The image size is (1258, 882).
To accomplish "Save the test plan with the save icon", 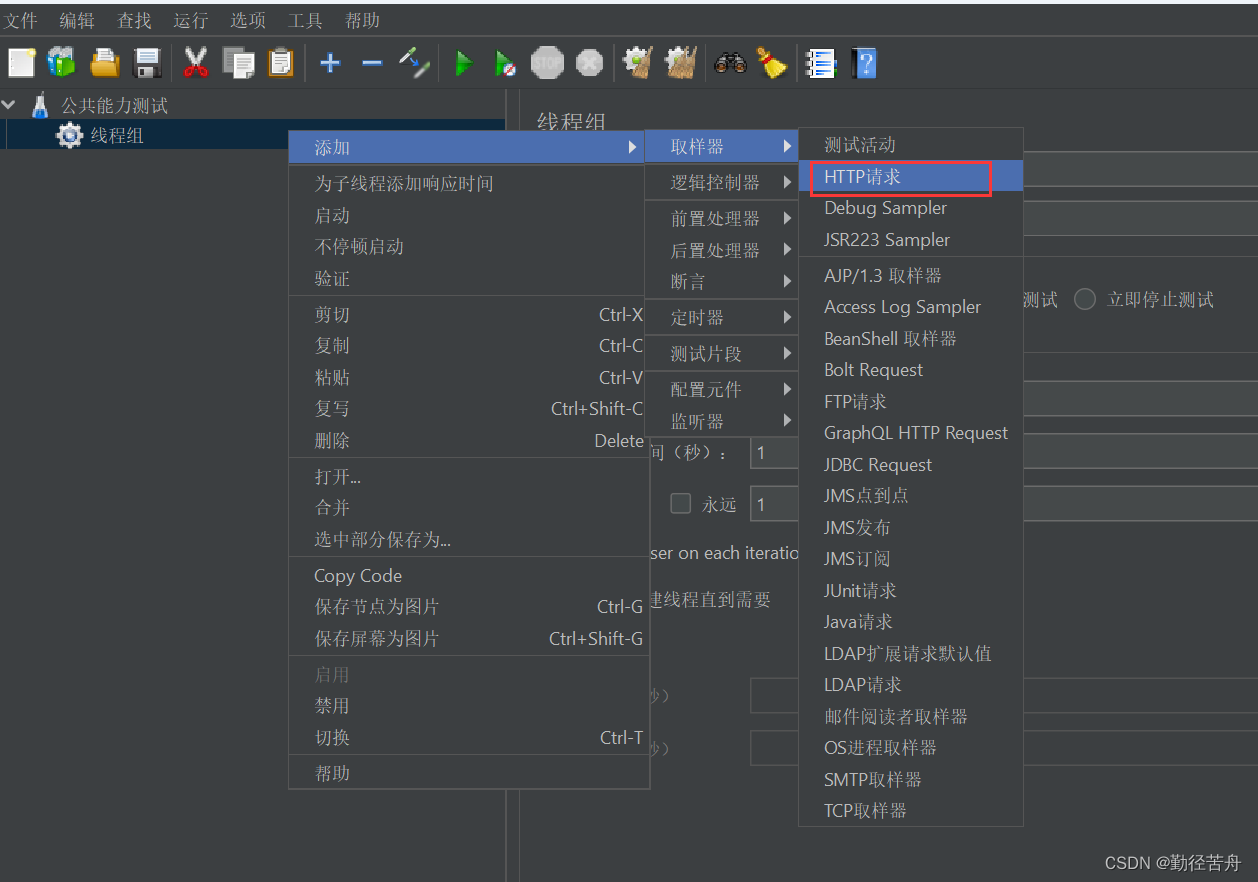I will click(148, 63).
